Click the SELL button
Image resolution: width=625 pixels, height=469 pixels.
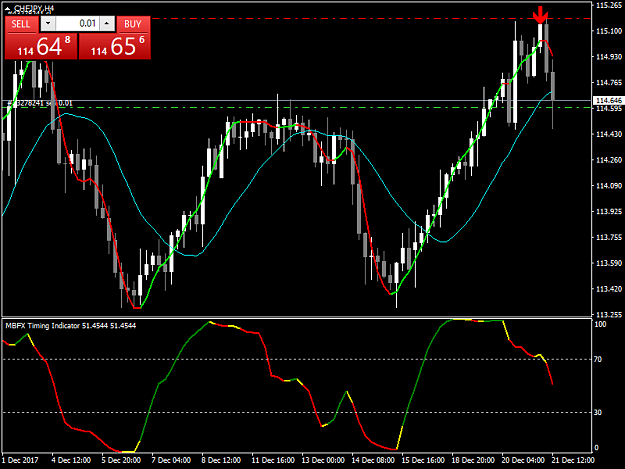[x=21, y=24]
